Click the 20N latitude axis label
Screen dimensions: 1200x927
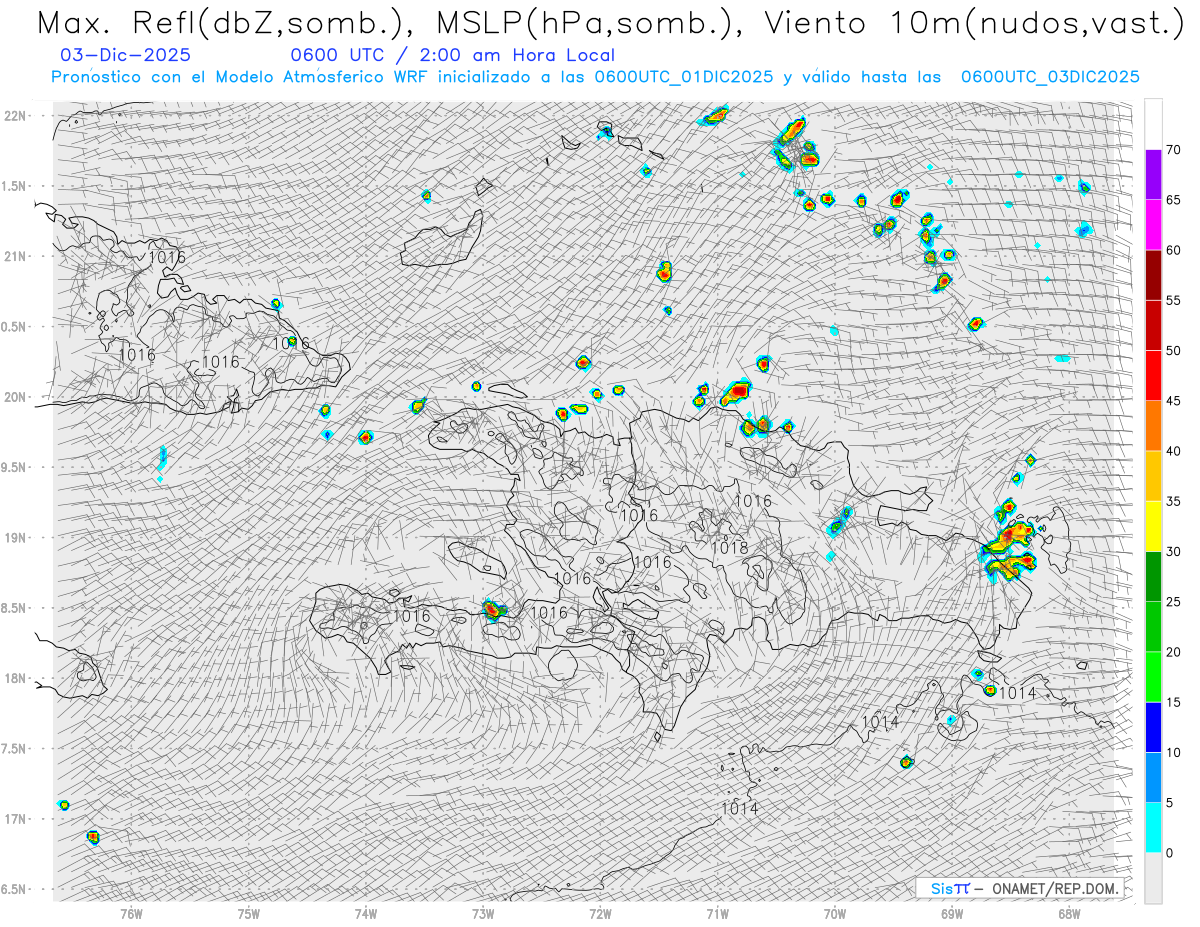pos(17,397)
